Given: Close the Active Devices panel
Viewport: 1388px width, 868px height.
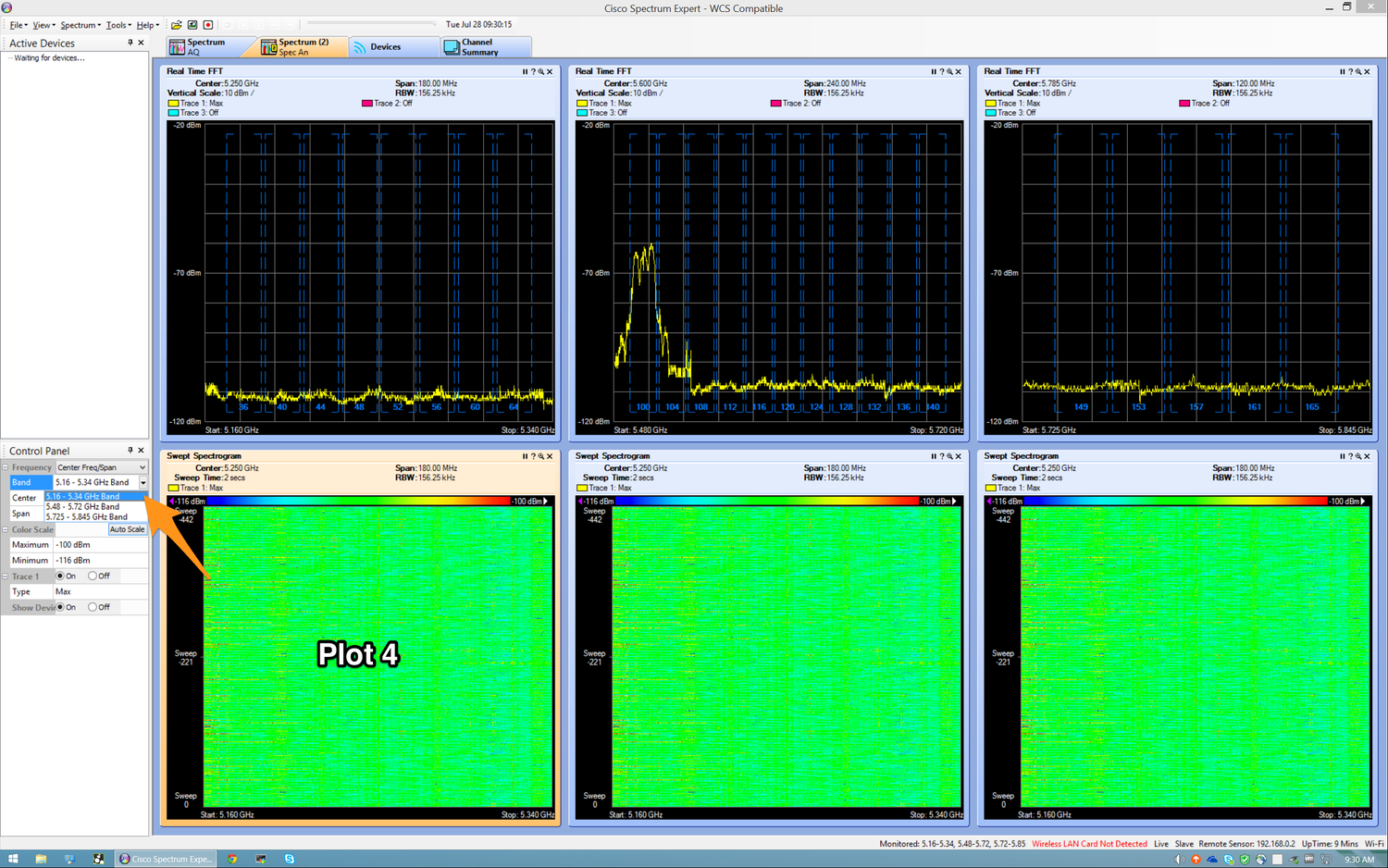Looking at the screenshot, I should [x=141, y=43].
